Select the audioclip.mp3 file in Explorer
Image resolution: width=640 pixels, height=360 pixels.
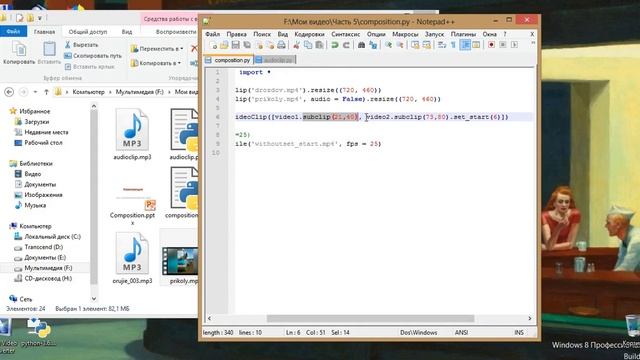(x=132, y=134)
